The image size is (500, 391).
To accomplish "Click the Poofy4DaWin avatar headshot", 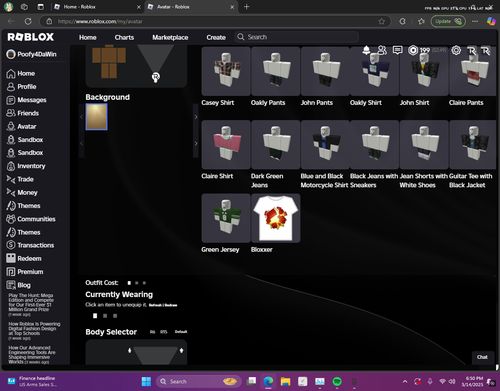I will 11,54.
